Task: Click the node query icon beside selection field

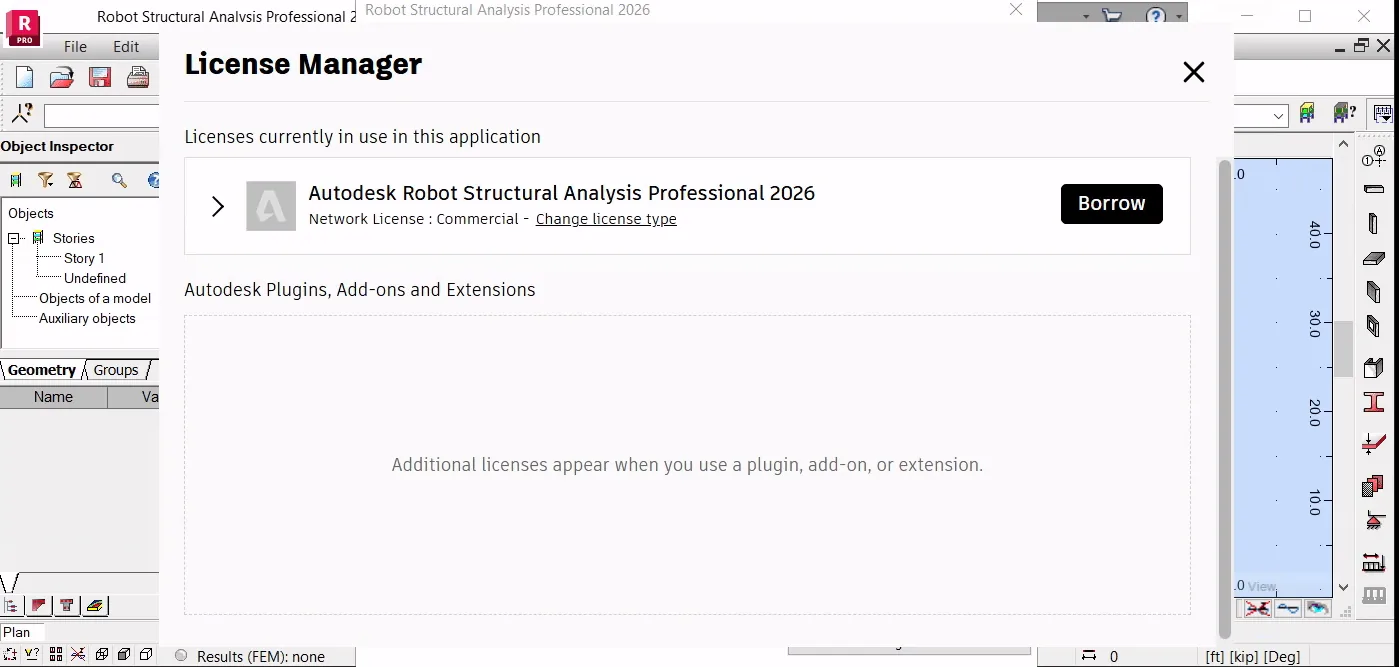Action: pyautogui.click(x=22, y=114)
